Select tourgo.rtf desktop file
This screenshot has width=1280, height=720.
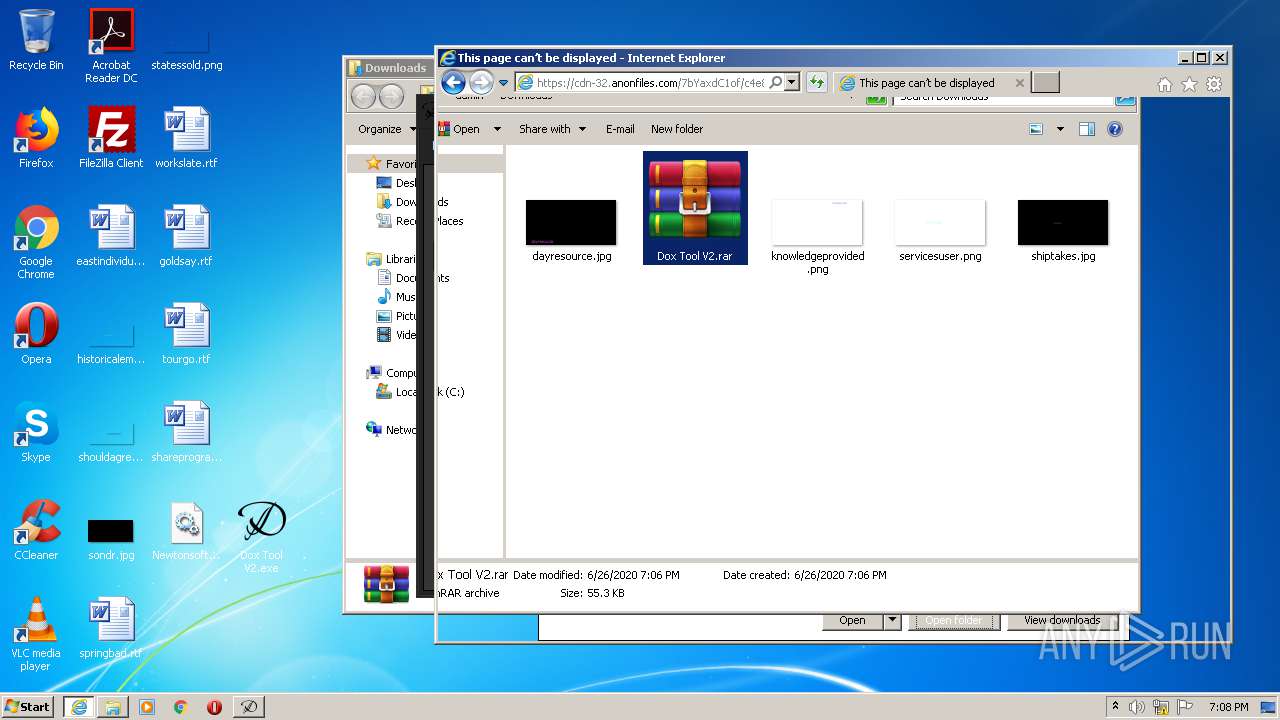click(x=187, y=334)
